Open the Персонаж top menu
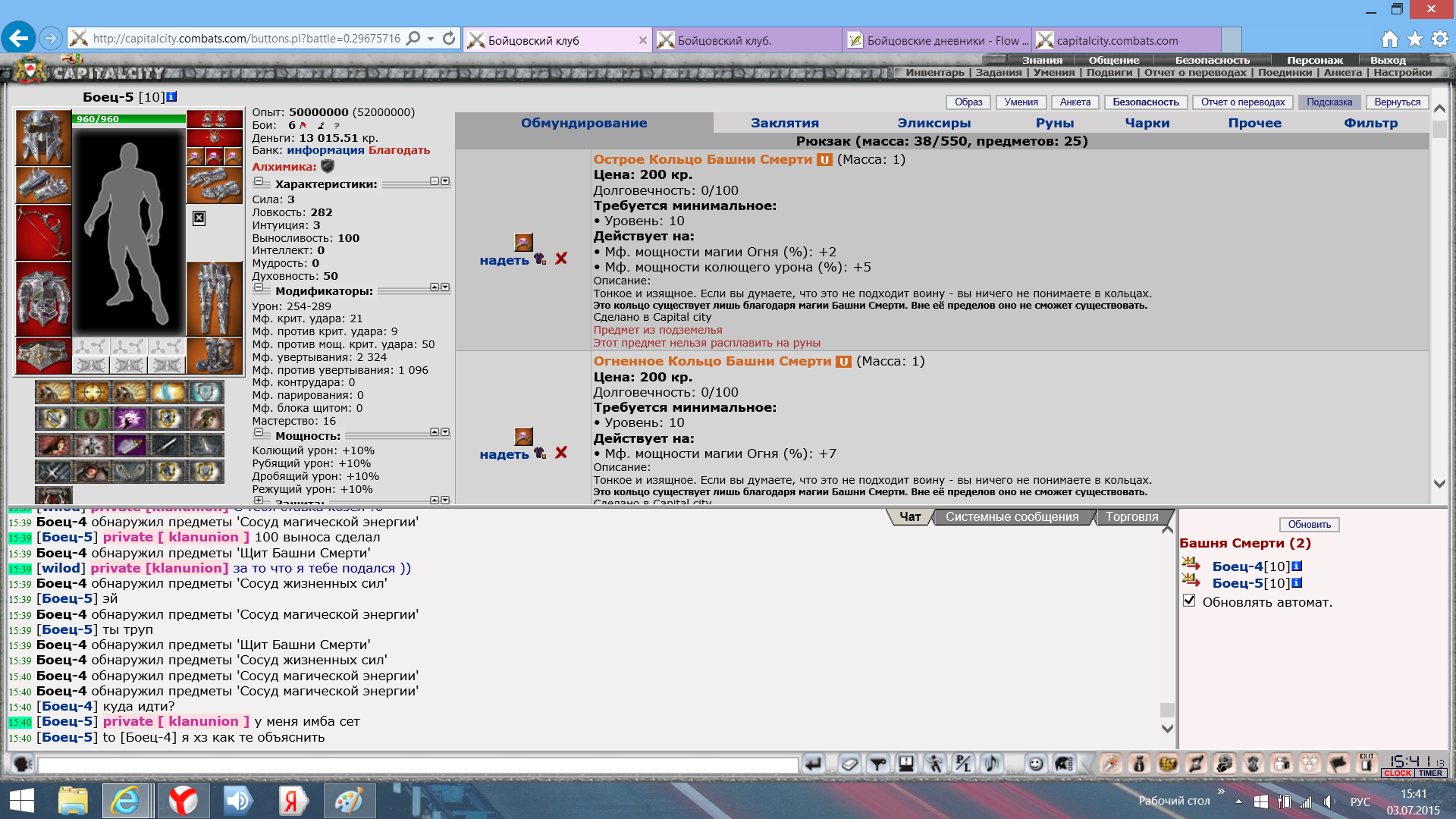Viewport: 1456px width, 819px height. (1314, 60)
